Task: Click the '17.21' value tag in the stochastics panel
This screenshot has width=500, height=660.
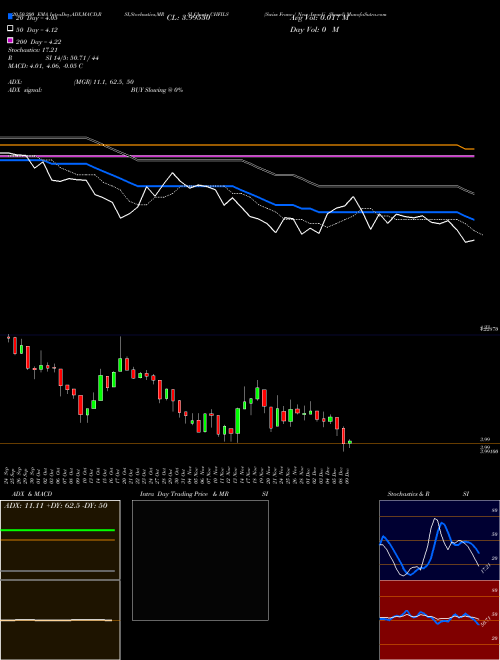Action: [x=485, y=567]
